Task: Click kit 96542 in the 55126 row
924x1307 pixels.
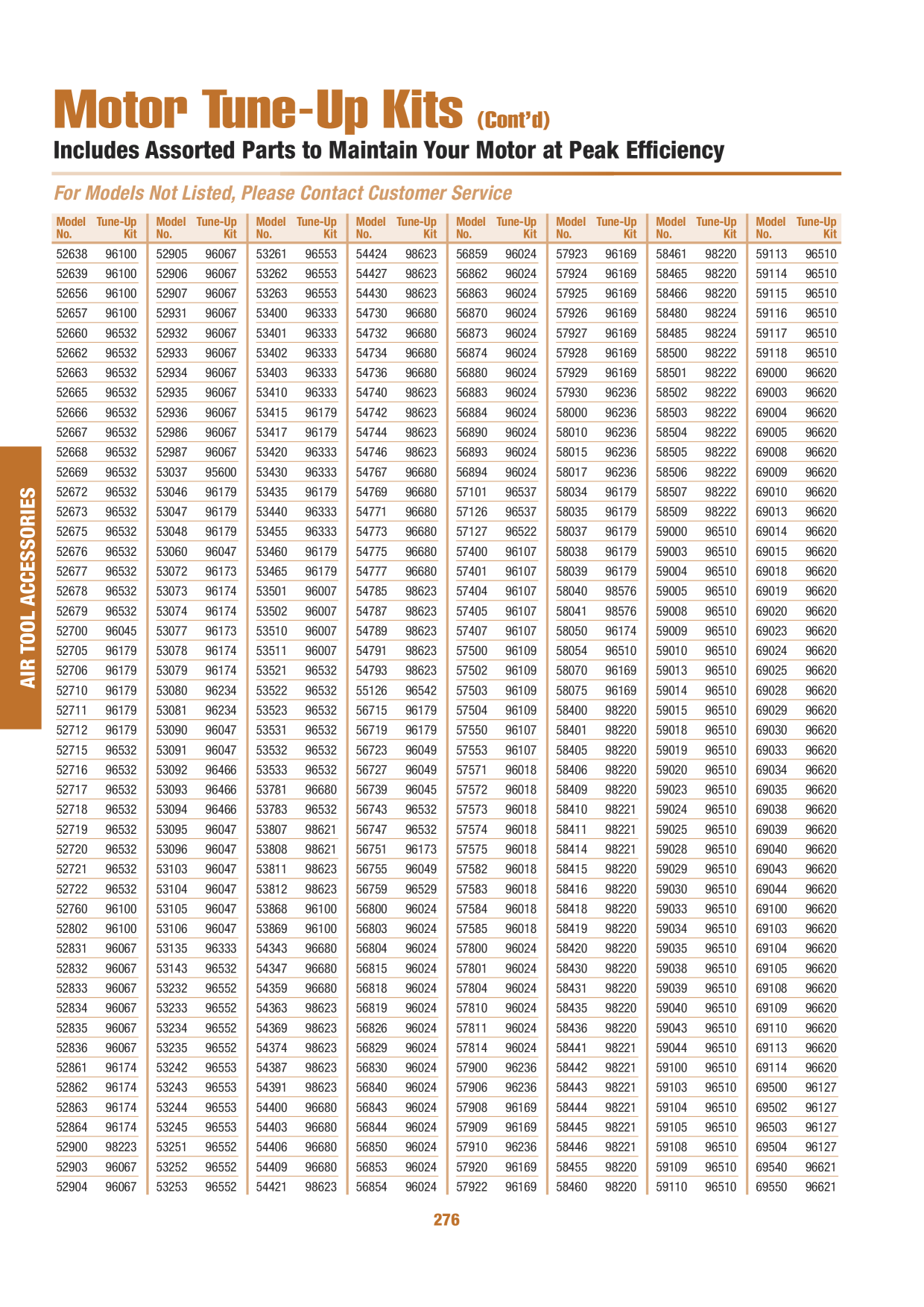Action: click(x=420, y=691)
